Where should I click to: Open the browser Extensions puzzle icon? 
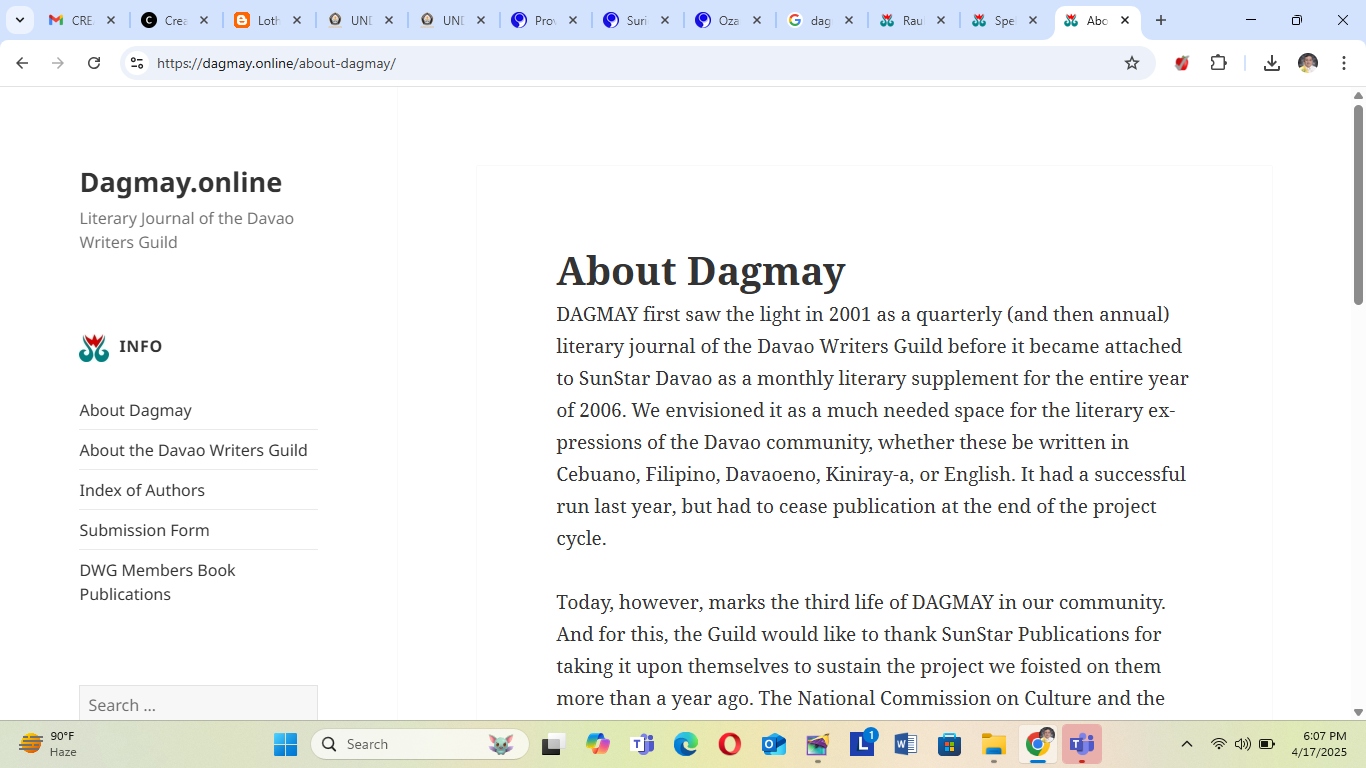[x=1219, y=62]
